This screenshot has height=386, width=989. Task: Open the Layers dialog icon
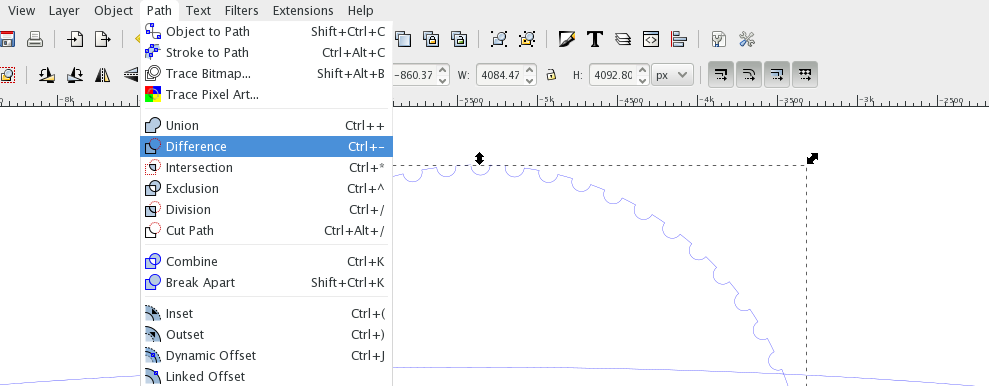(x=623, y=40)
